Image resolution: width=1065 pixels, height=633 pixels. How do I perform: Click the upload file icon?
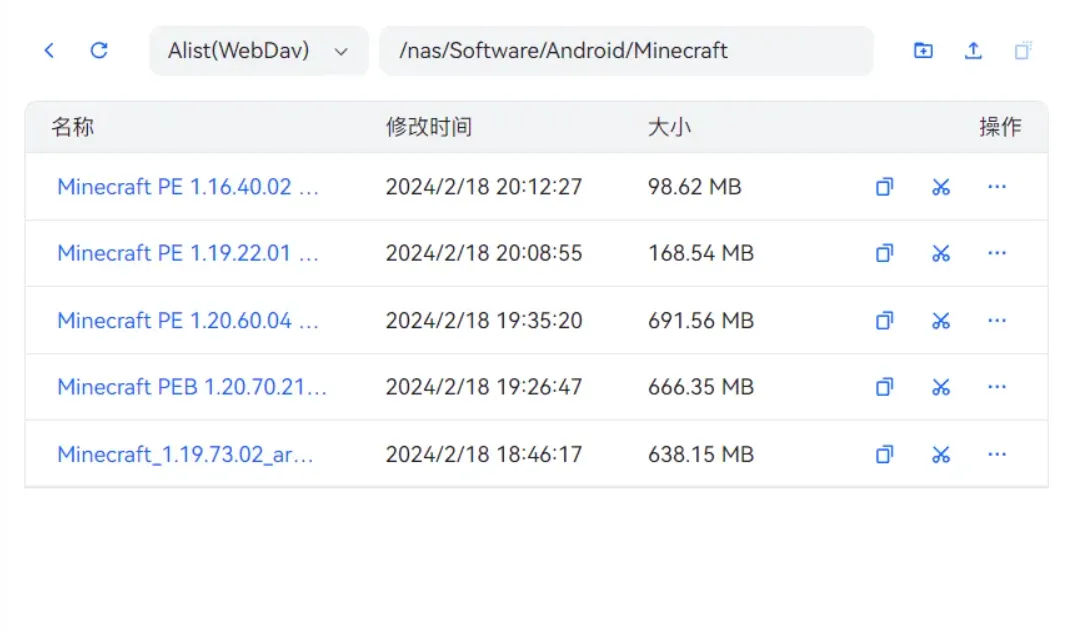pos(973,50)
